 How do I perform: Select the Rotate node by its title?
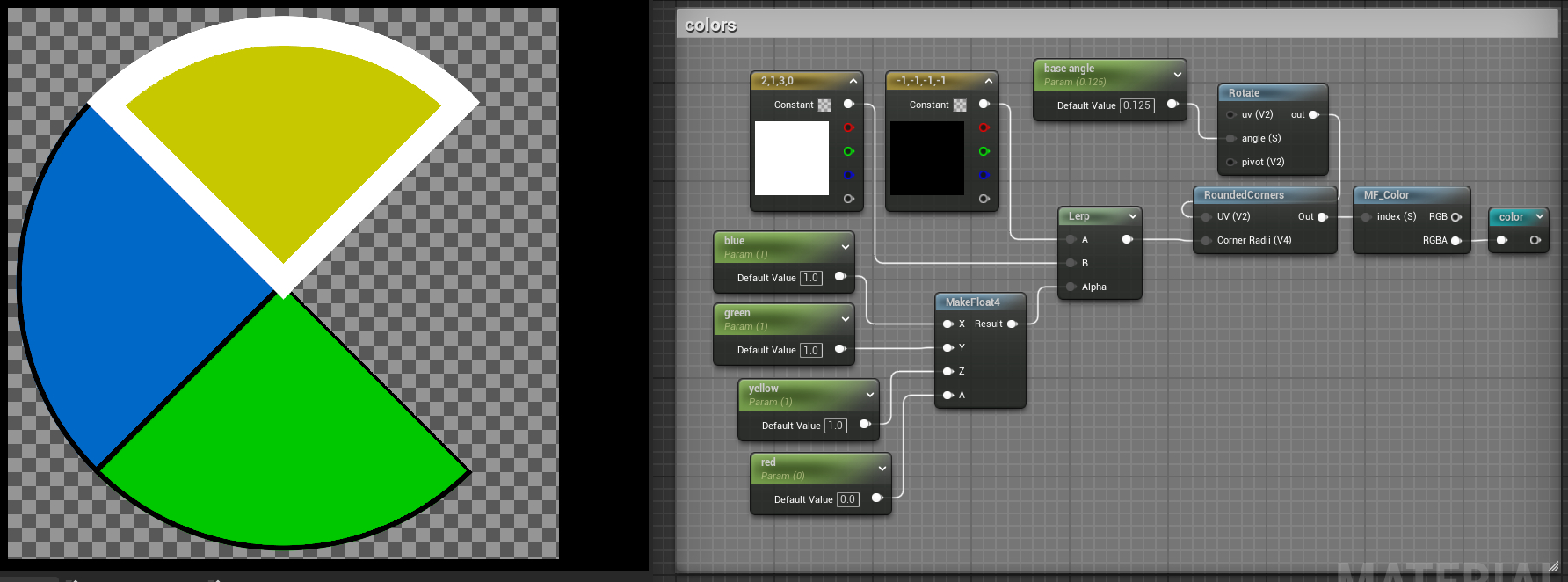[1244, 92]
